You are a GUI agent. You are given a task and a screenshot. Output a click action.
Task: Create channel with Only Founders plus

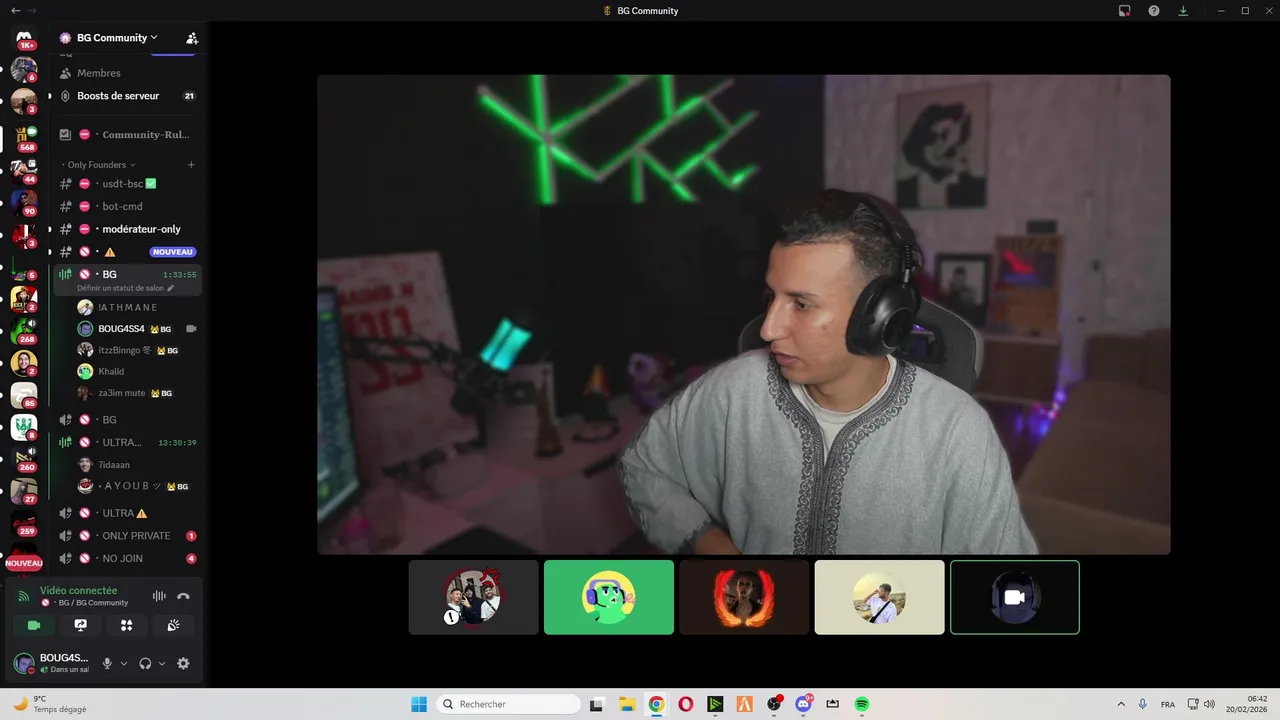[x=191, y=164]
